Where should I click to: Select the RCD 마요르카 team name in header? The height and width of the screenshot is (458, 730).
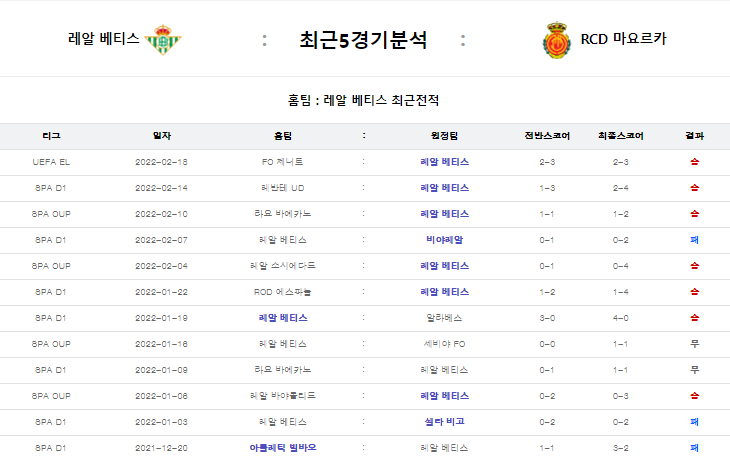(x=623, y=40)
